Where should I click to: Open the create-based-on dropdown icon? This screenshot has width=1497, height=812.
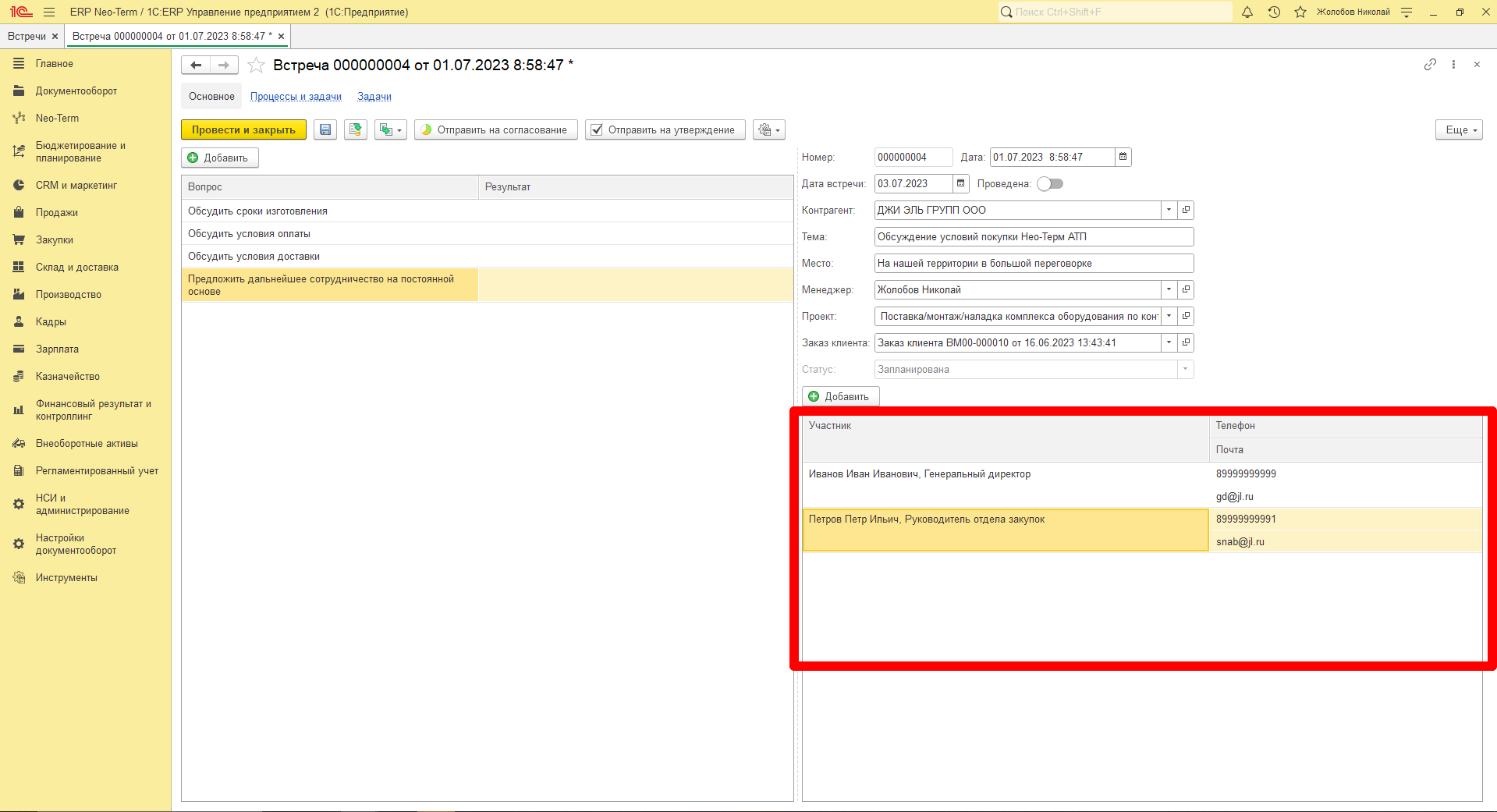390,129
